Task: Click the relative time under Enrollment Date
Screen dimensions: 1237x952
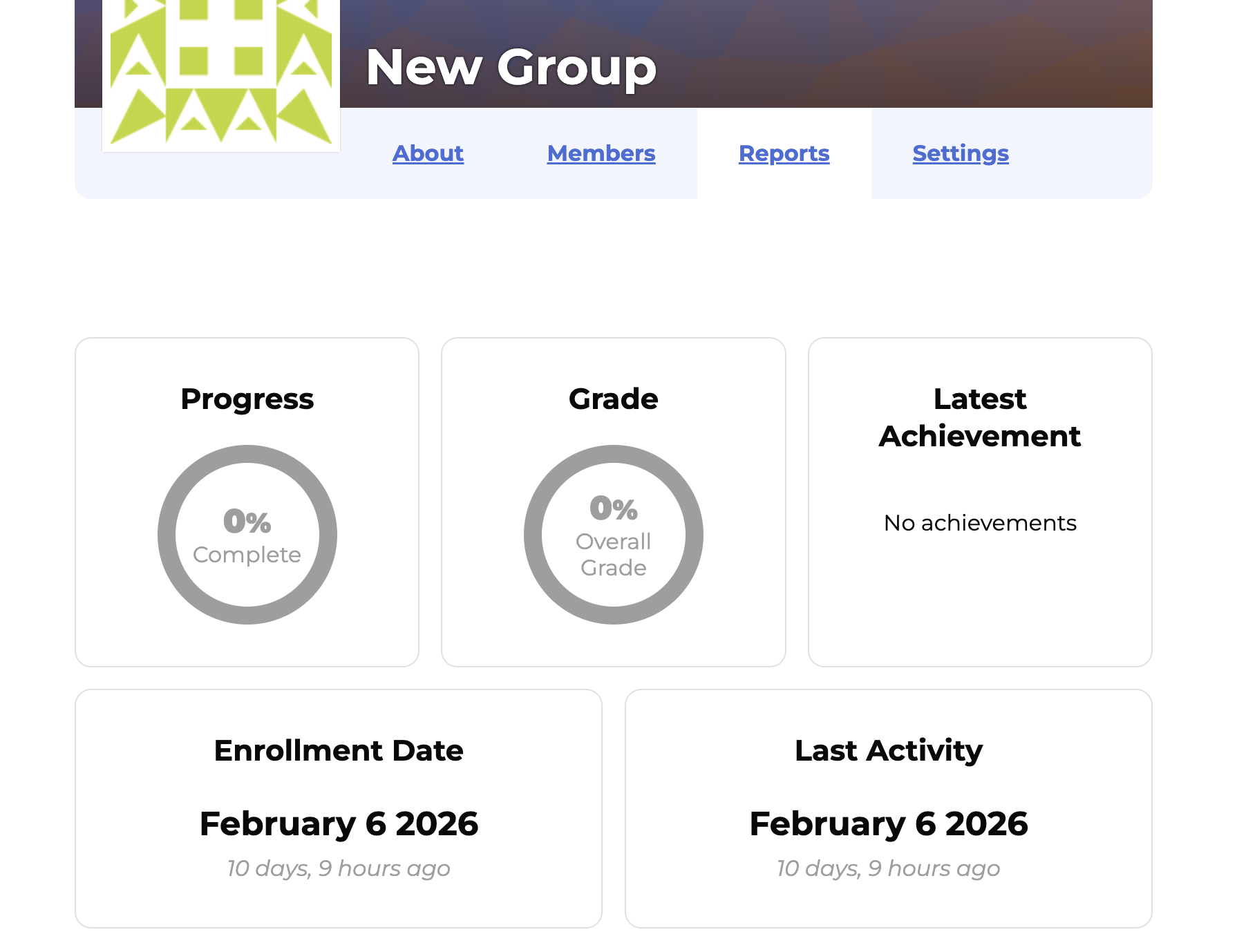Action: (339, 868)
